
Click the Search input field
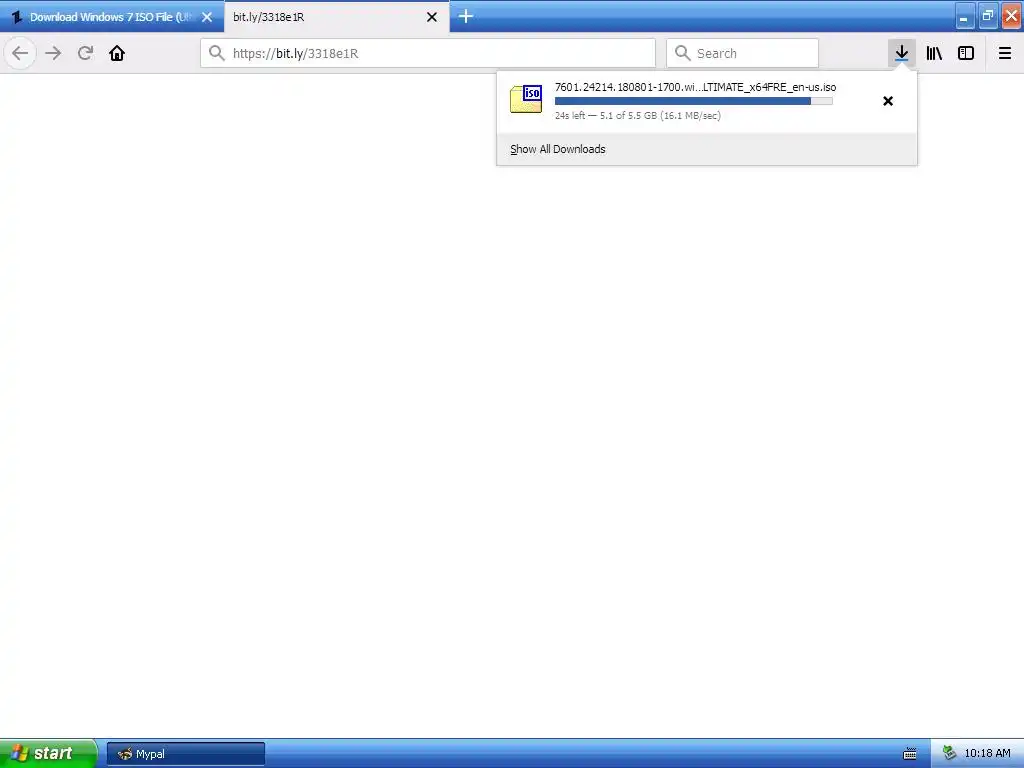coord(743,53)
